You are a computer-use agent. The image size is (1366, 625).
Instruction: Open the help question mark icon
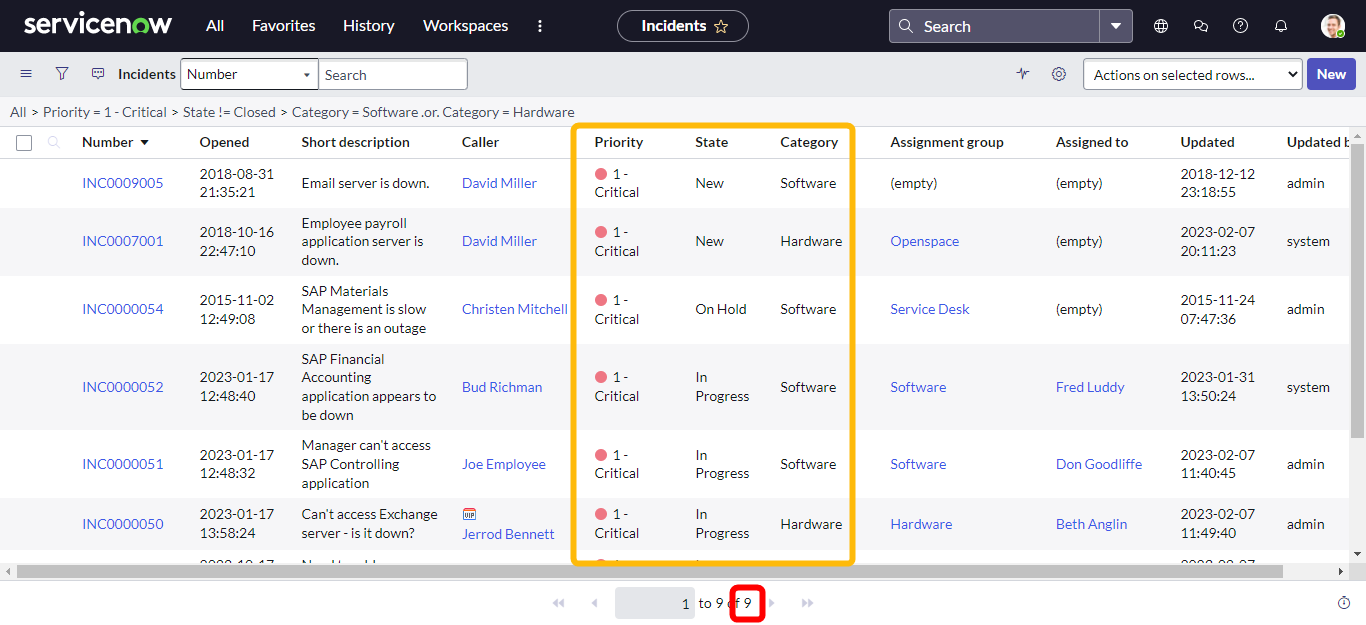pyautogui.click(x=1240, y=25)
